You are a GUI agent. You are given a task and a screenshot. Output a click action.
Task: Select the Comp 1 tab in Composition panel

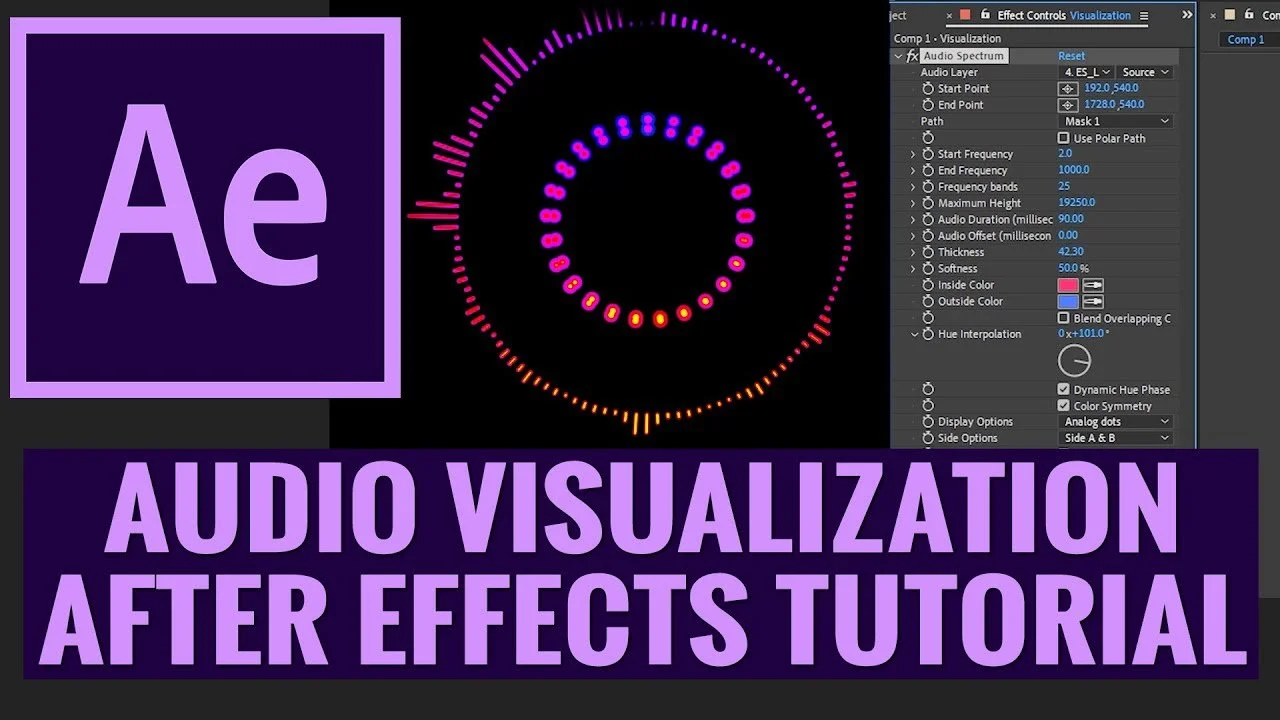[1246, 39]
